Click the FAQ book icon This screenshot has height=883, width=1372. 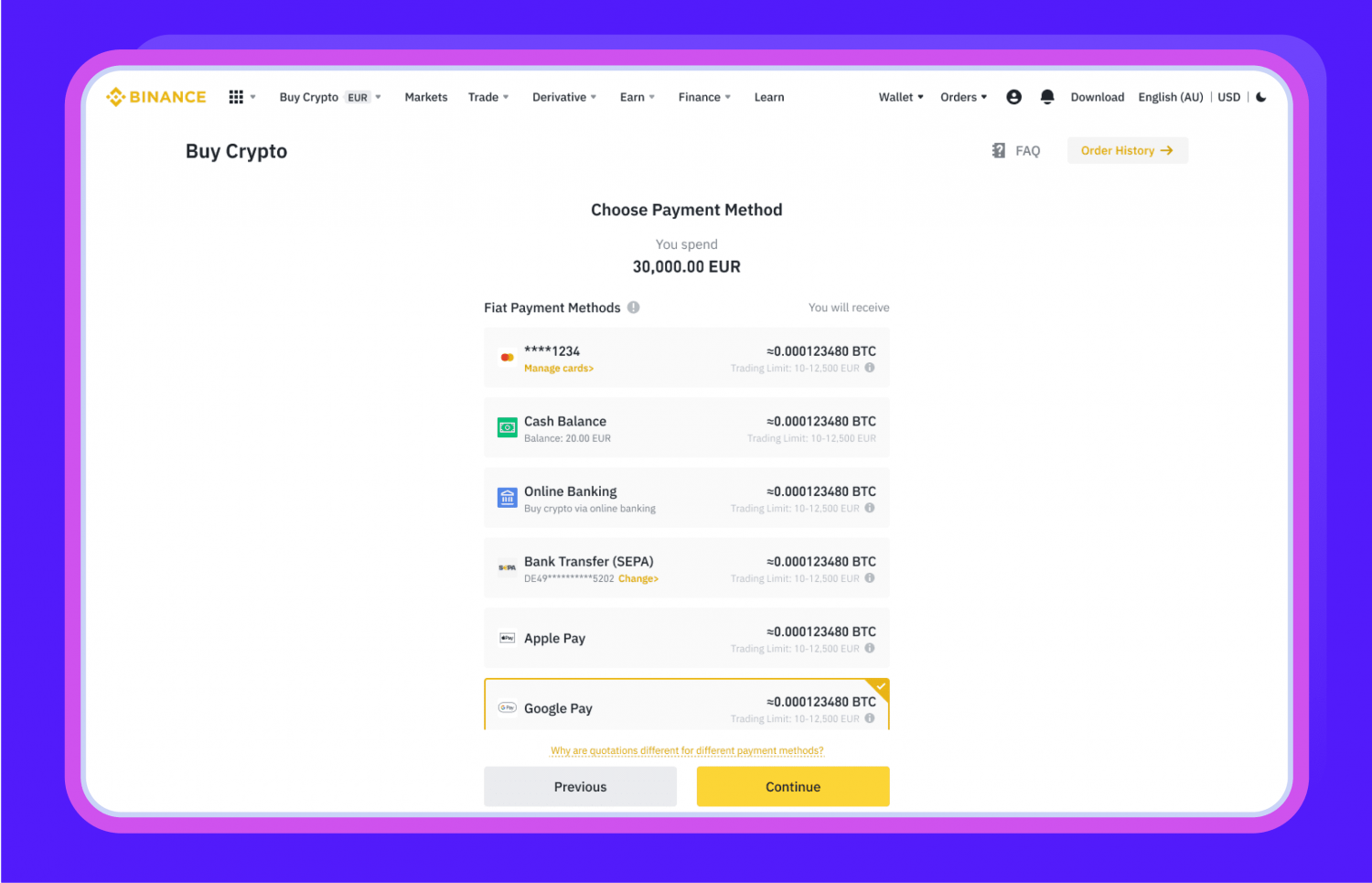999,150
